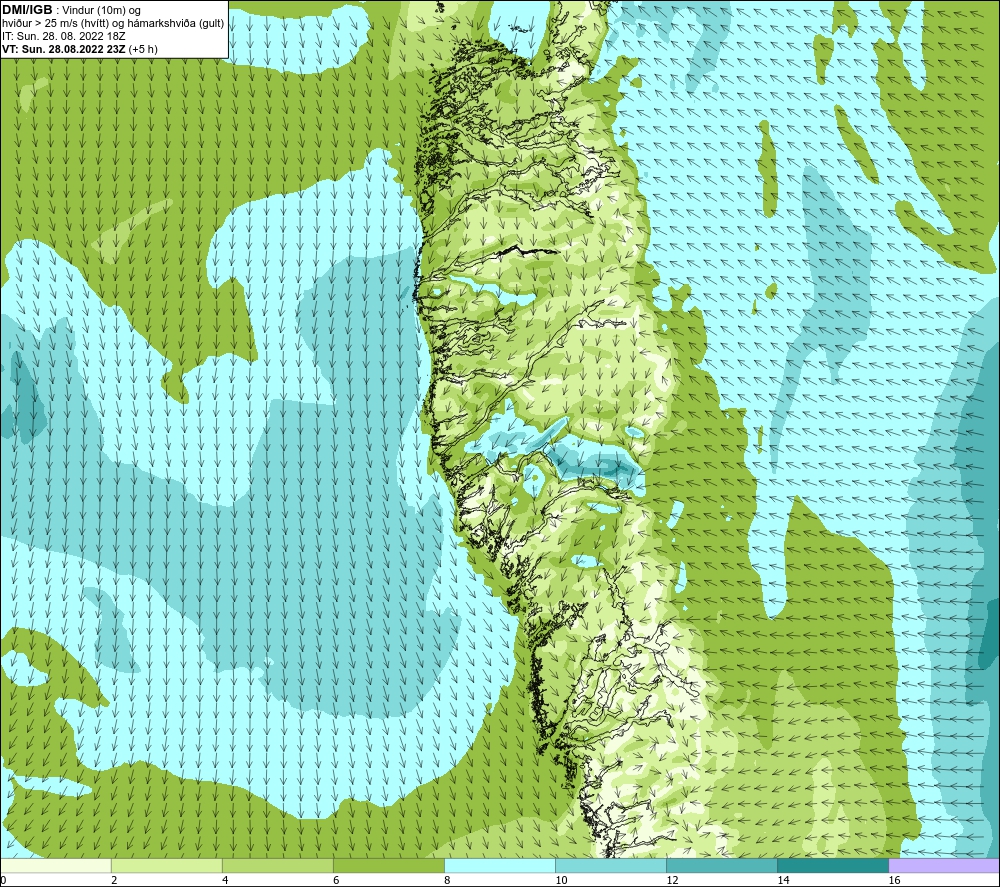Click the '8' scale label
This screenshot has width=1000, height=887.
pos(447,880)
